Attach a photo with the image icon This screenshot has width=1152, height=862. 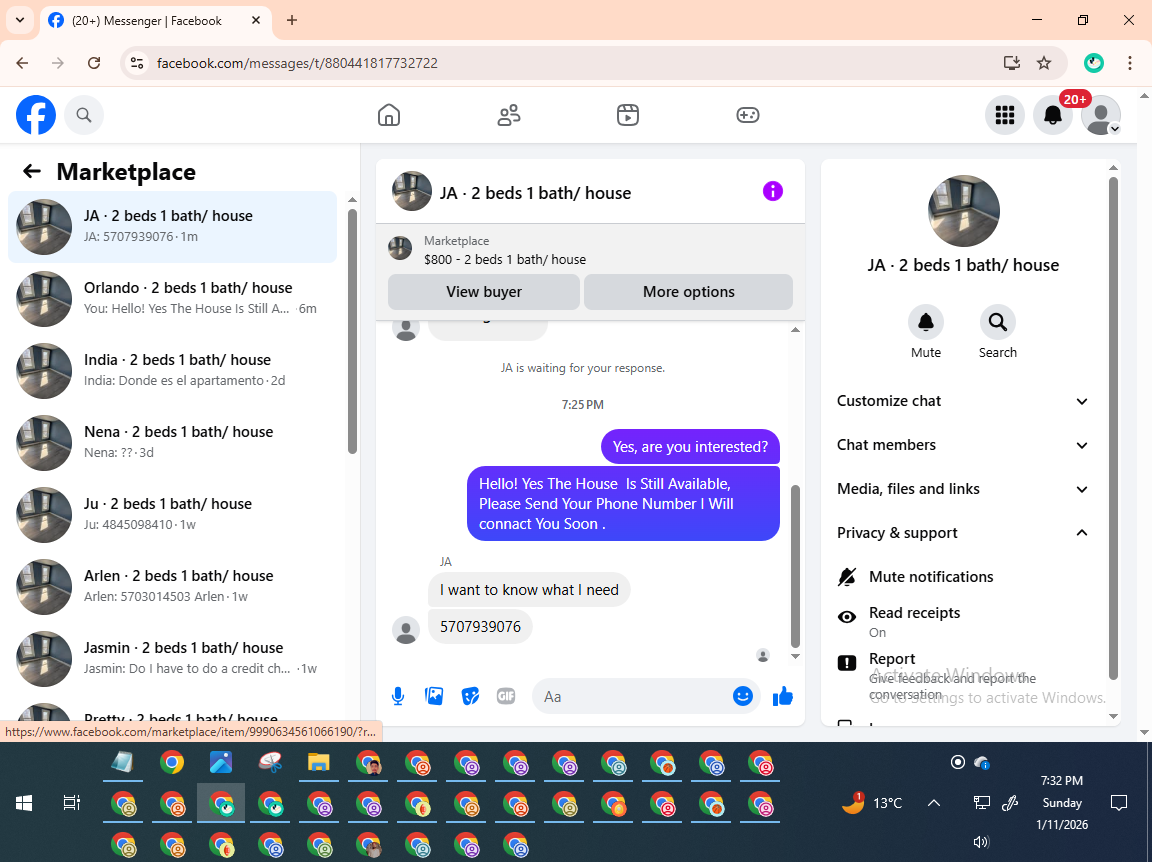[434, 696]
